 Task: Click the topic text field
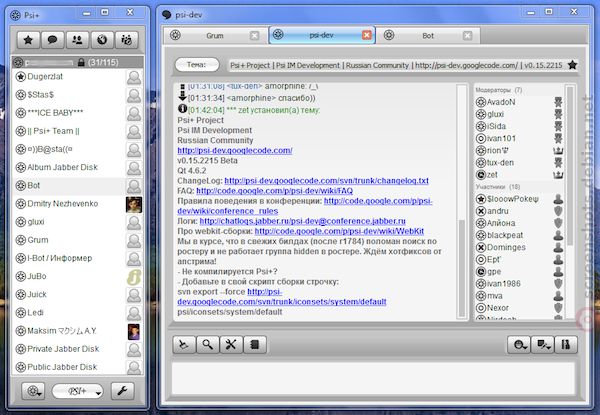click(396, 65)
